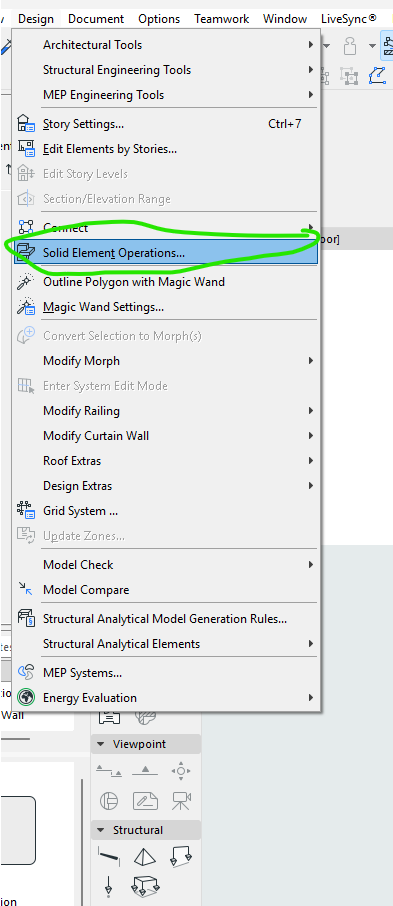Select the Interior Elevation tool
This screenshot has width=393, height=906.
181,771
